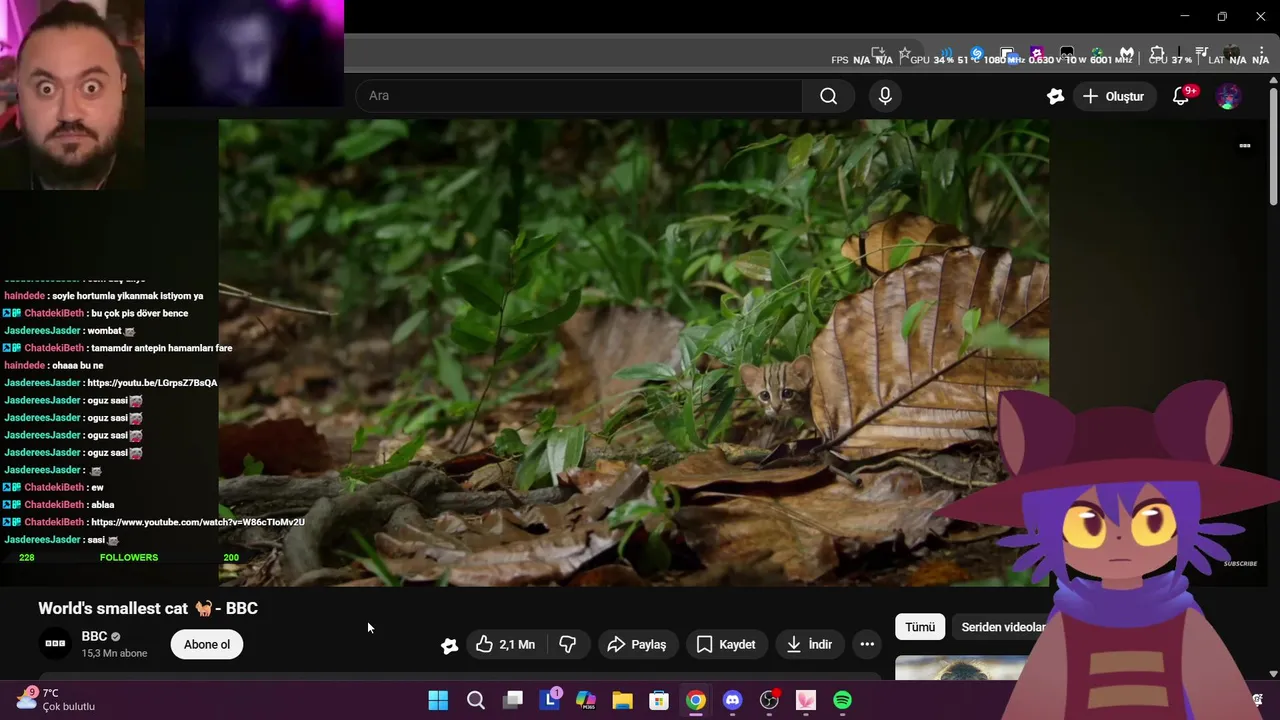Select the Seriden videolar filter chip

(x=1003, y=627)
